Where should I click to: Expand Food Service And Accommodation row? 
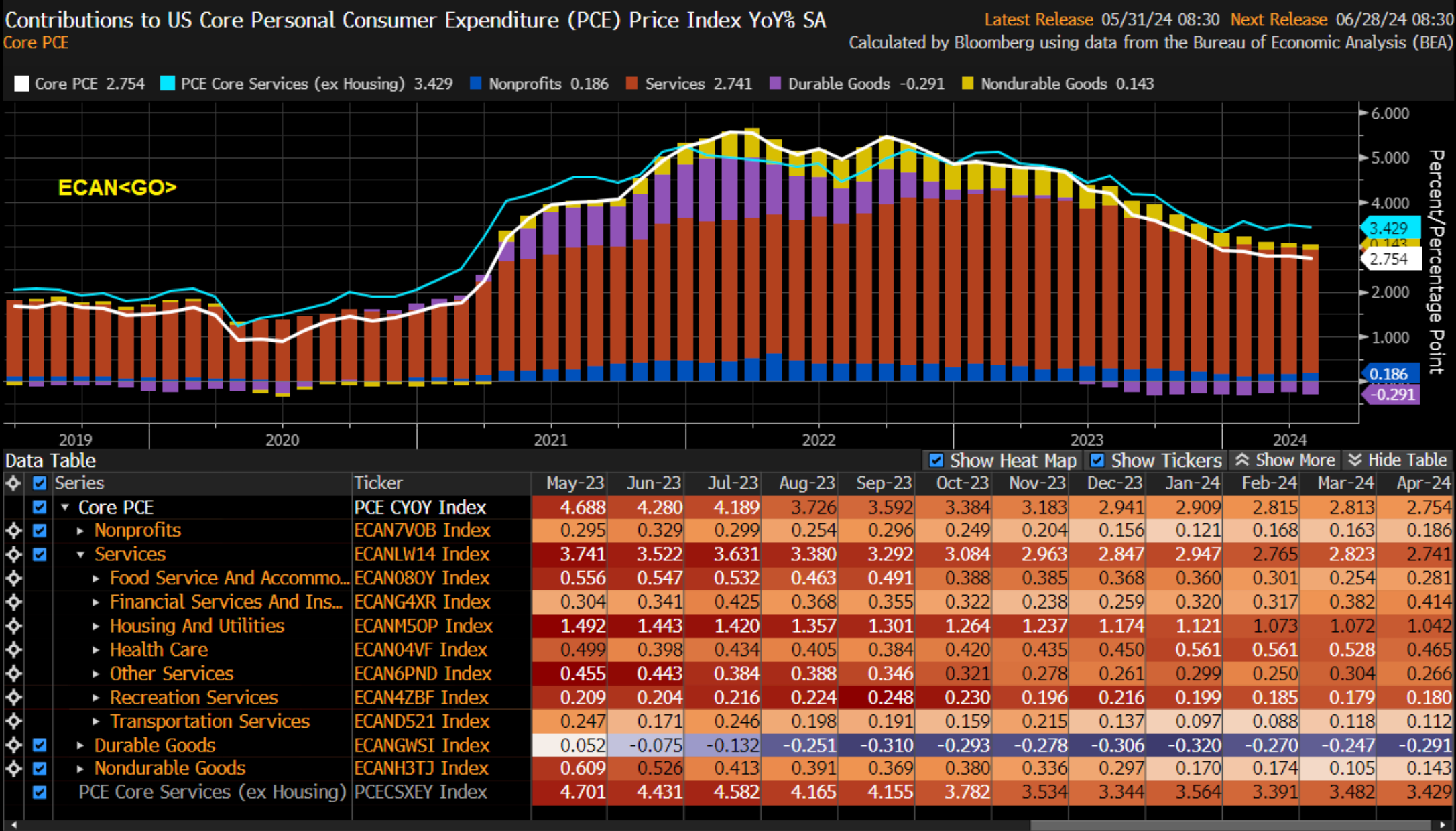[x=96, y=578]
